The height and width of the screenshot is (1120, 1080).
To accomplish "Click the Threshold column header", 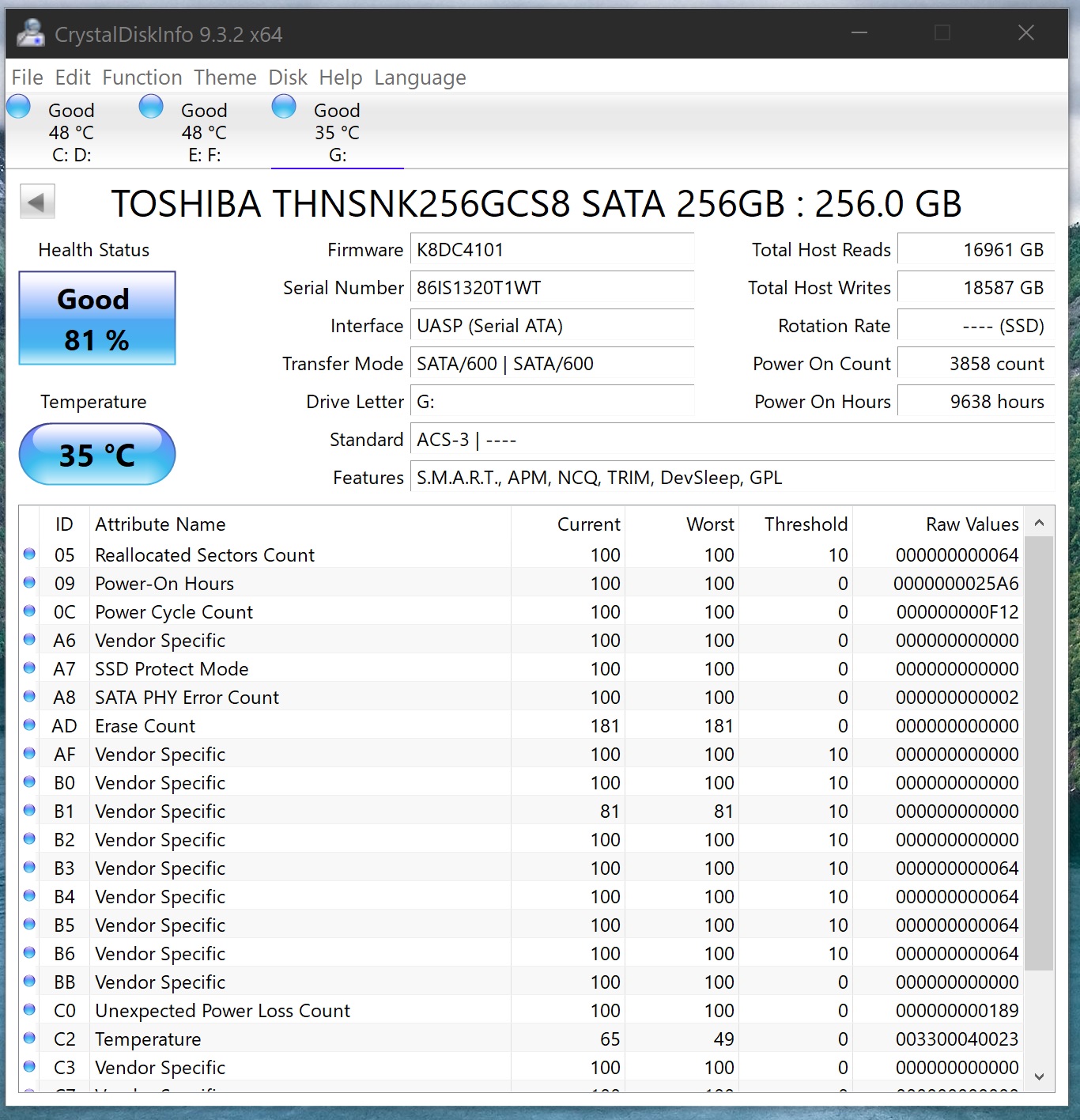I will (x=796, y=524).
